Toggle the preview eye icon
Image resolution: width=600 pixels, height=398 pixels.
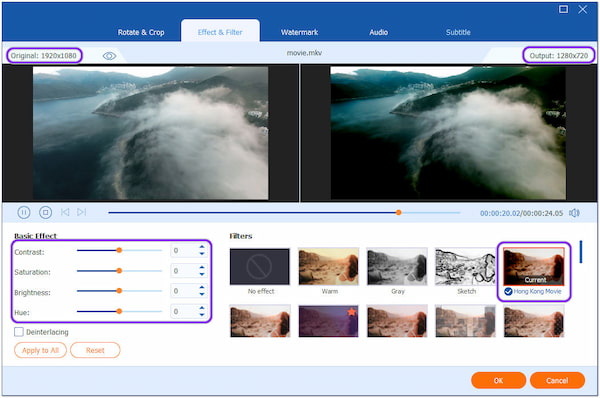click(x=109, y=56)
